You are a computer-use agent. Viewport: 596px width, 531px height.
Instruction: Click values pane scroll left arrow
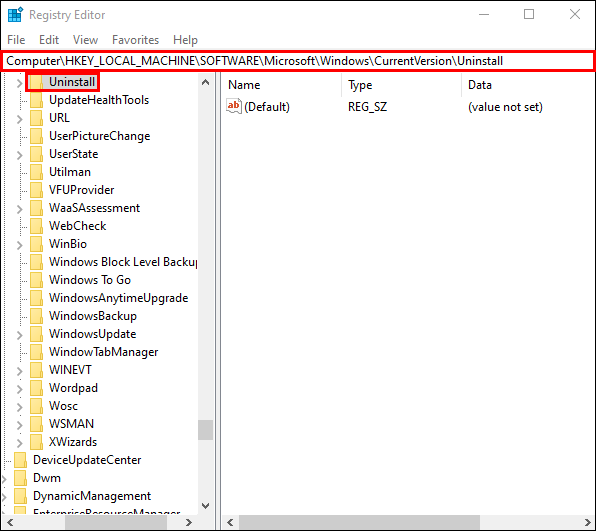(x=230, y=522)
